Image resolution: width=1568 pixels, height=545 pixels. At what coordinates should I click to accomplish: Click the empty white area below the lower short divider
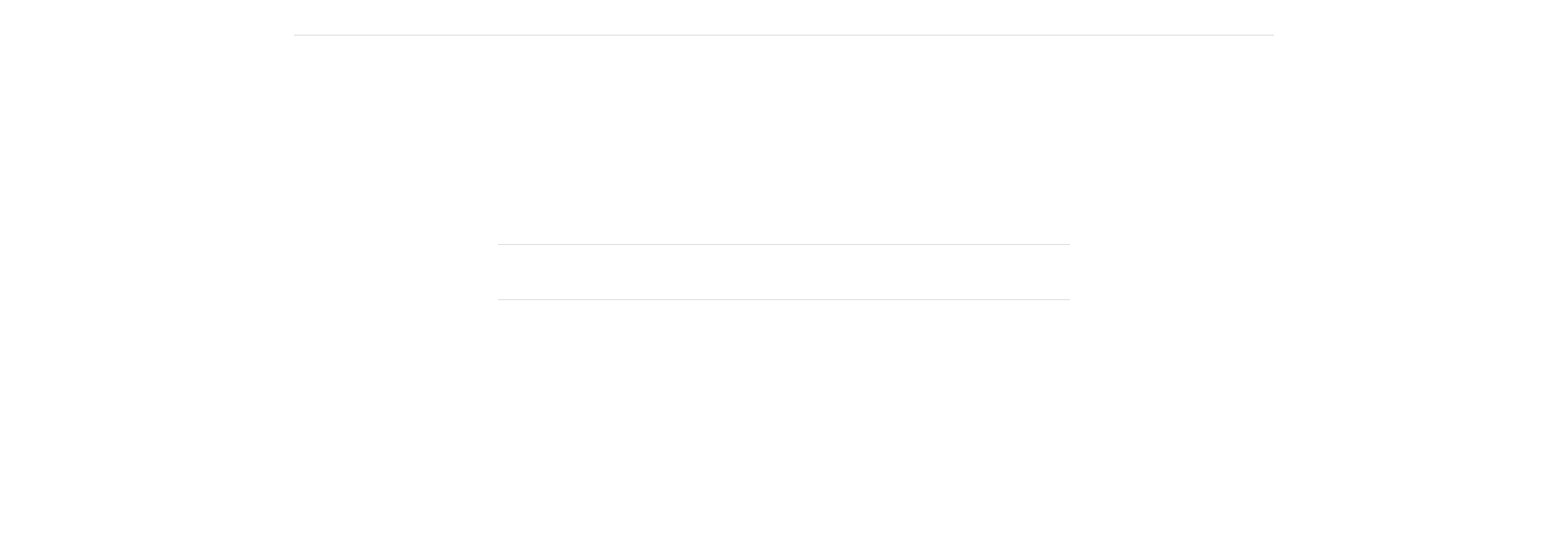point(784,420)
